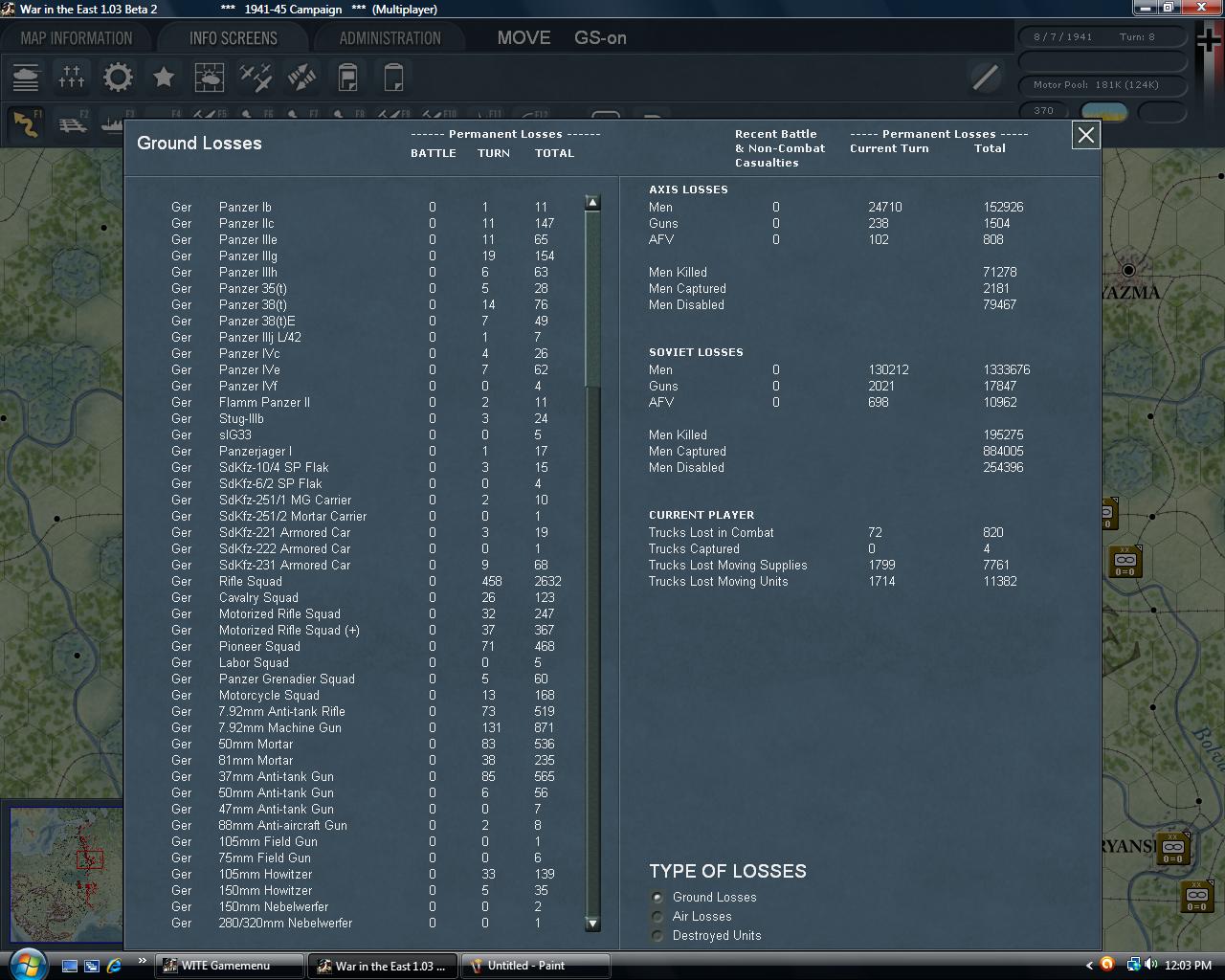Click the War in the East taskbar button
This screenshot has width=1225, height=980.
[383, 966]
